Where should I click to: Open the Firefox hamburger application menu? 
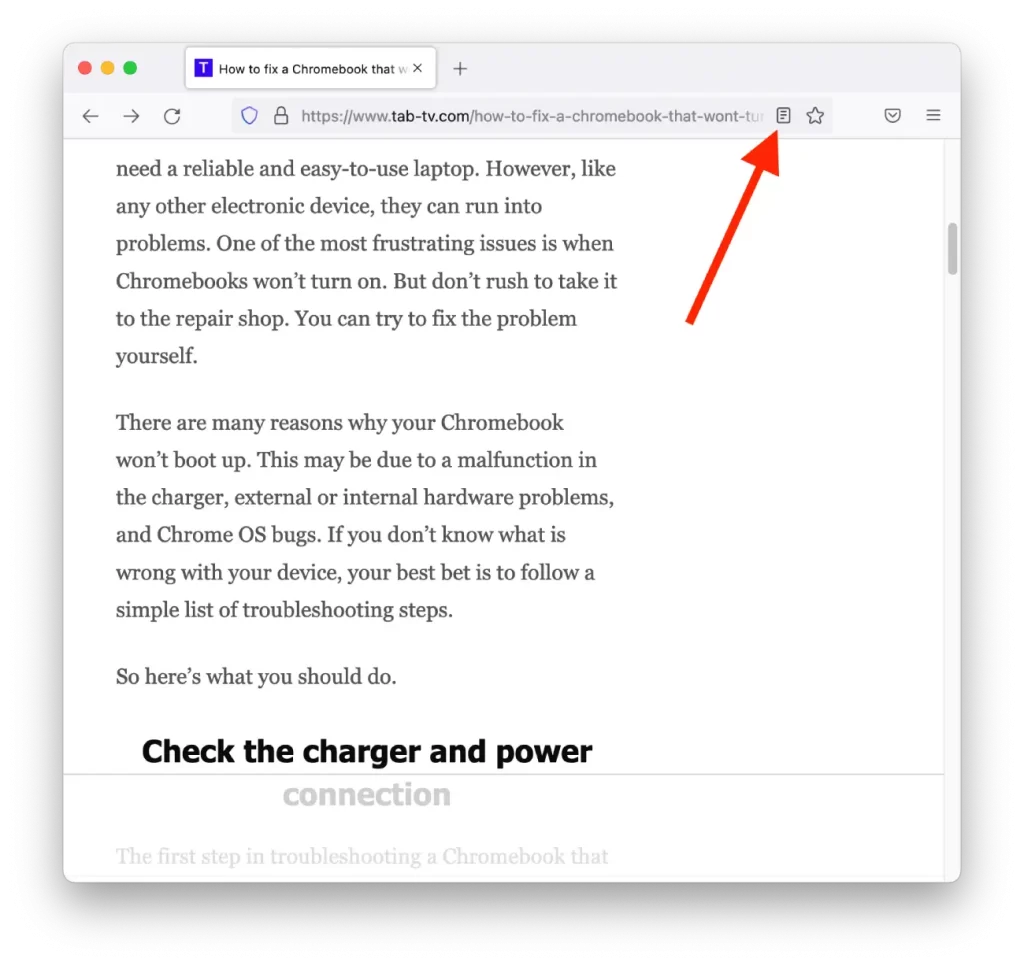(x=933, y=116)
